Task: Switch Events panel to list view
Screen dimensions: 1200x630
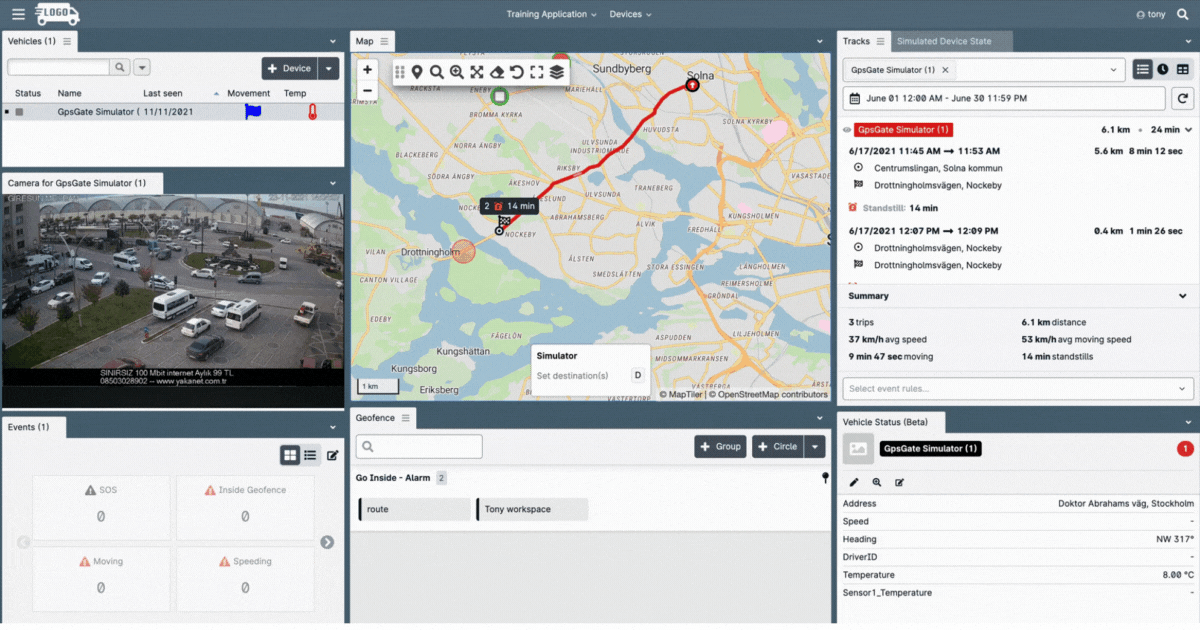Action: tap(310, 455)
